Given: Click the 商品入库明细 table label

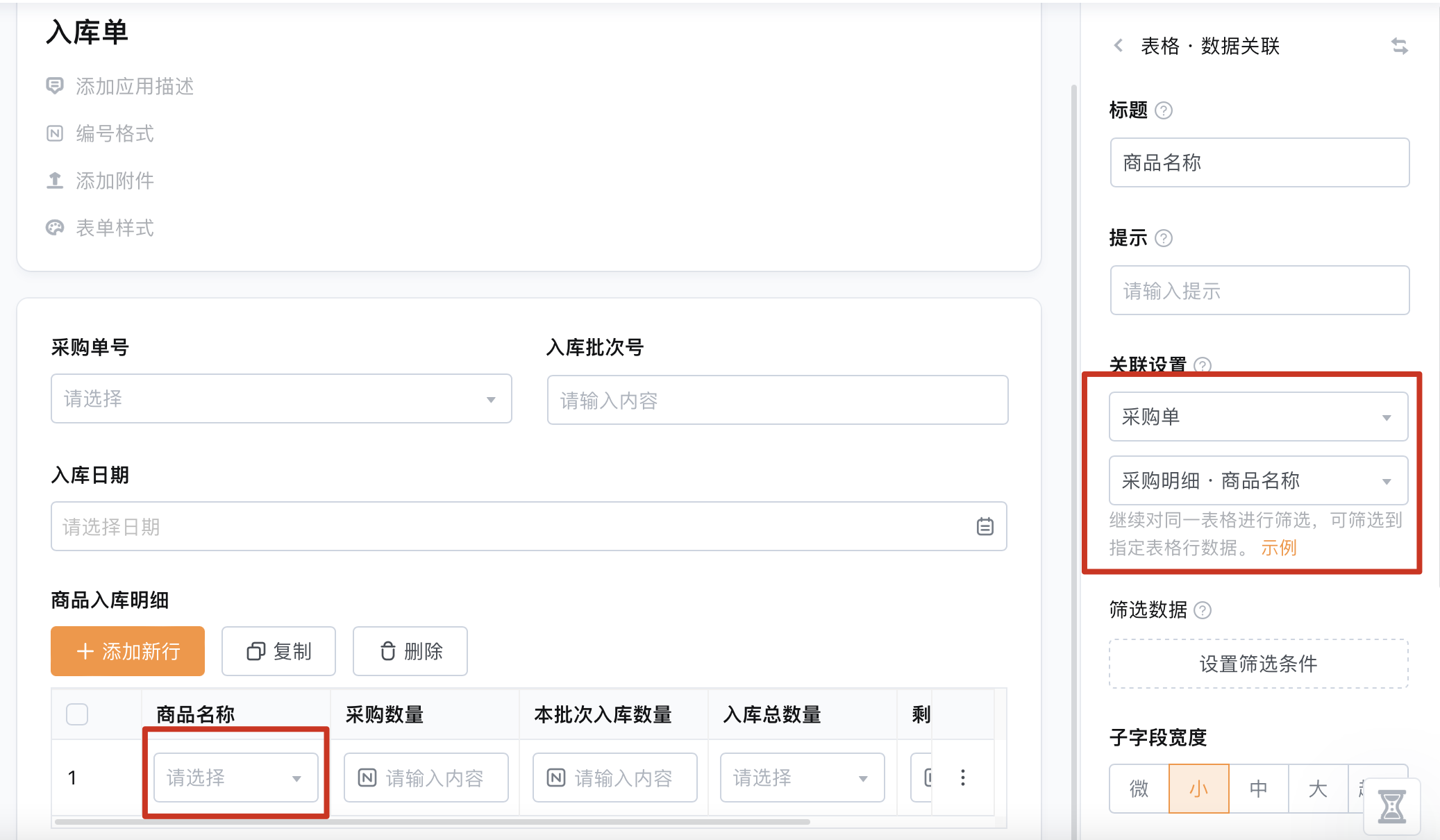Looking at the screenshot, I should click(110, 600).
